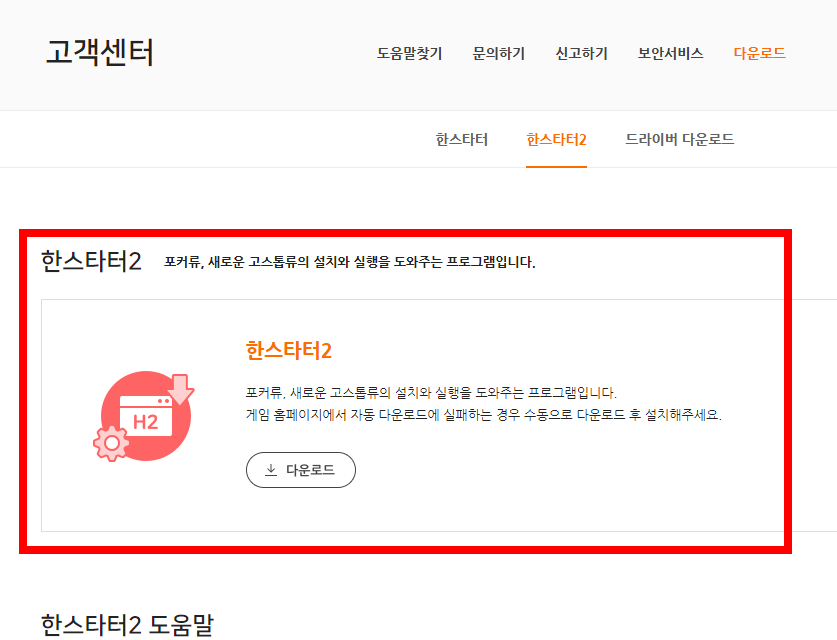This screenshot has width=837, height=640.
Task: Select 신고하기 from the top menu
Action: [x=580, y=55]
